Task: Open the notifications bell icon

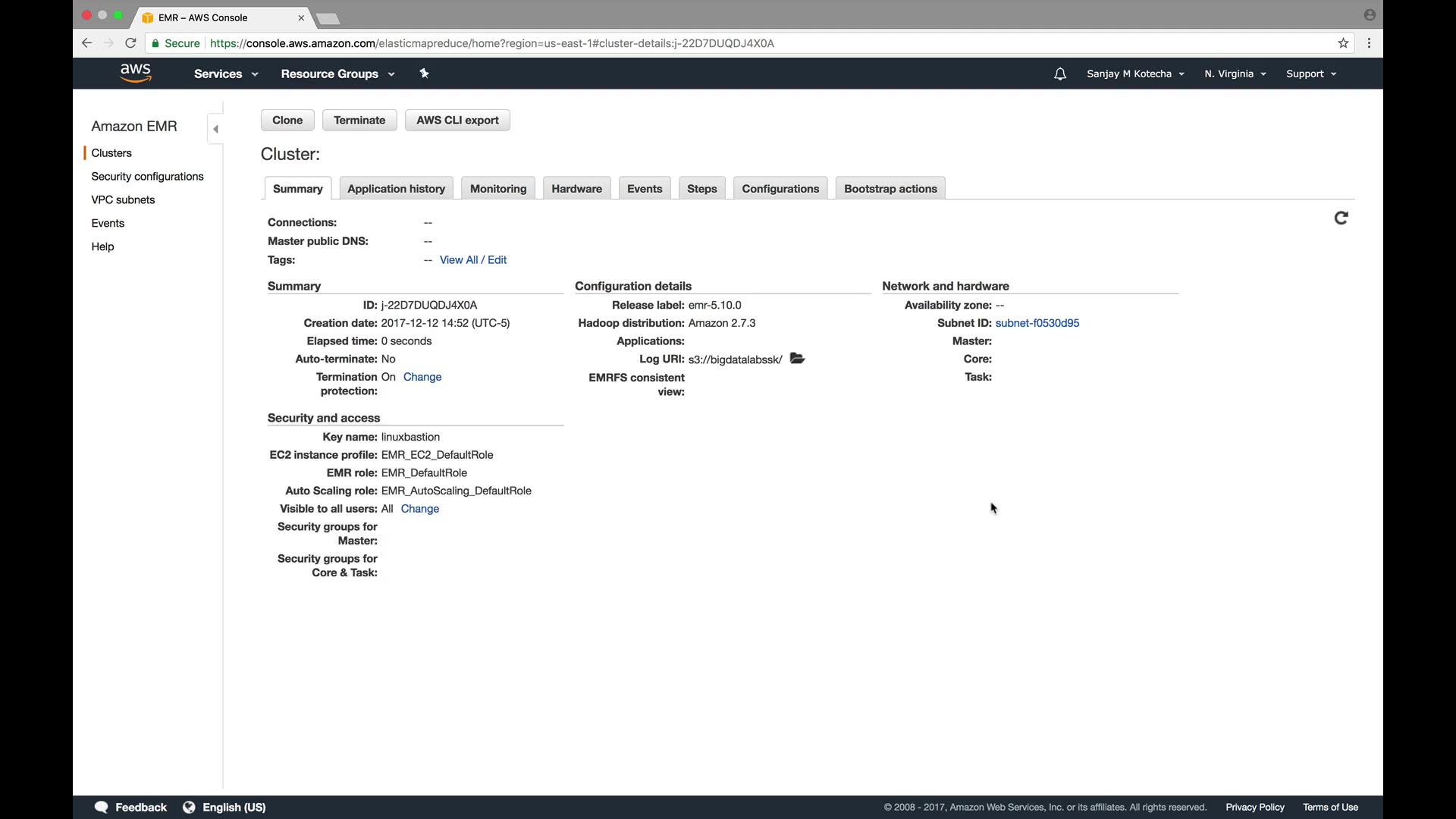Action: [x=1059, y=74]
